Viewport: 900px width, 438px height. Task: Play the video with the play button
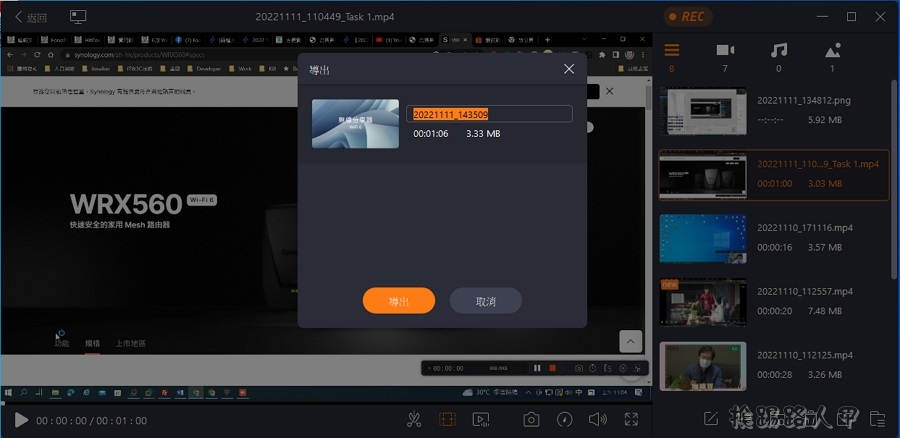(x=21, y=420)
